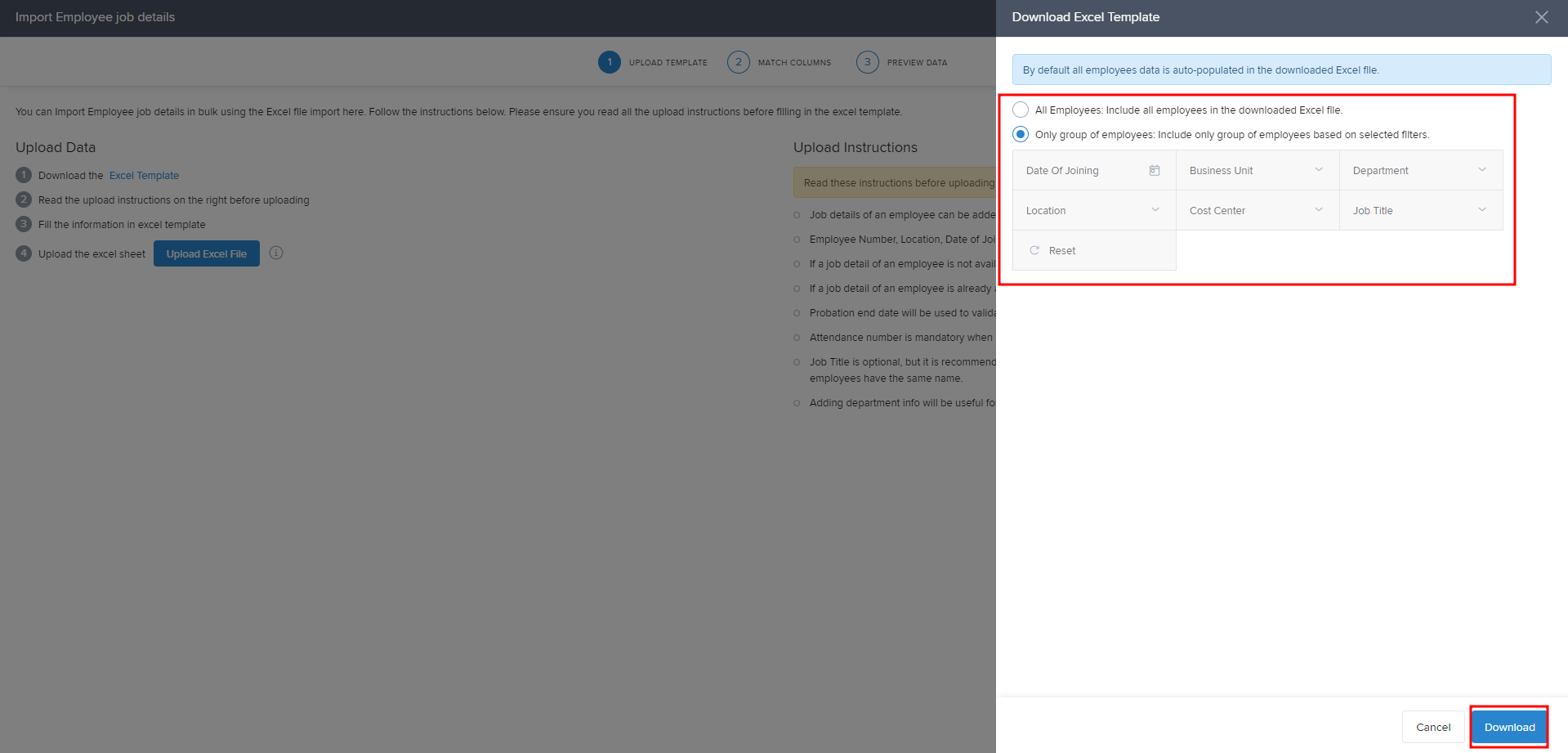Image resolution: width=1568 pixels, height=753 pixels.
Task: Click step 2 Match Columns circle
Action: coord(738,62)
